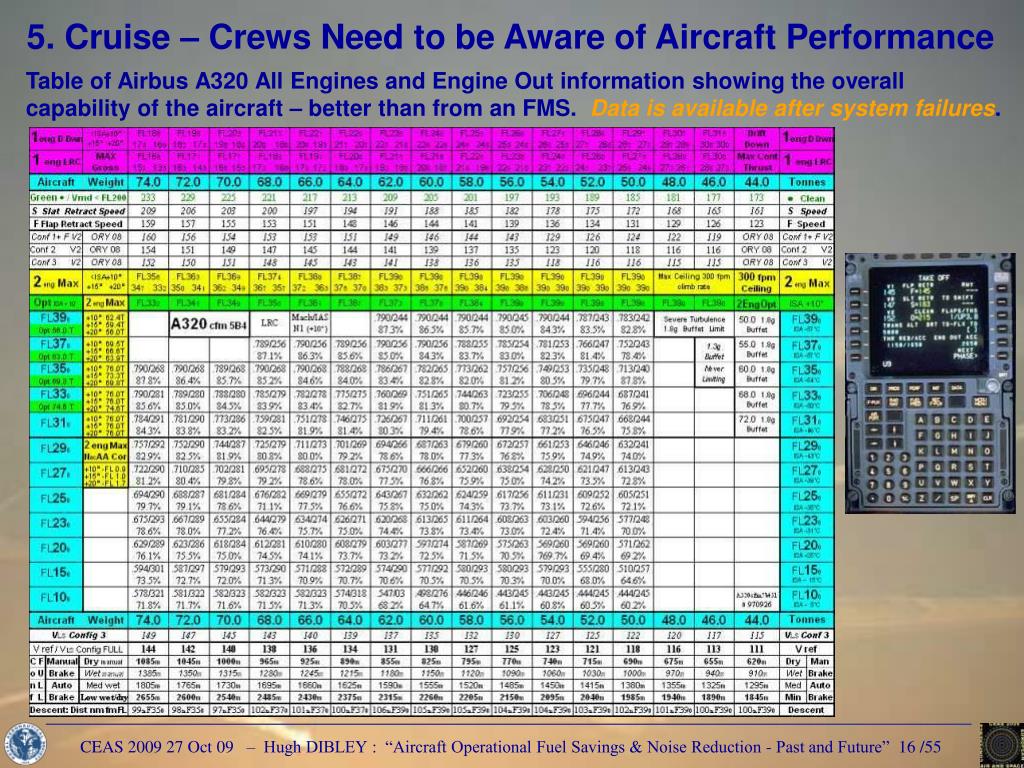Click 'Severe Turbulence 1.8g Buffet Limit' cell
This screenshot has width=1024, height=768.
click(694, 324)
